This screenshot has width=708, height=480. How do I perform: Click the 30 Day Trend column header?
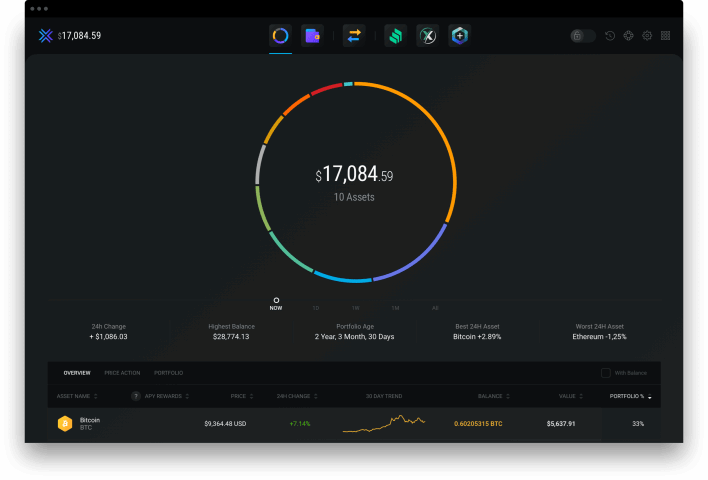point(384,396)
